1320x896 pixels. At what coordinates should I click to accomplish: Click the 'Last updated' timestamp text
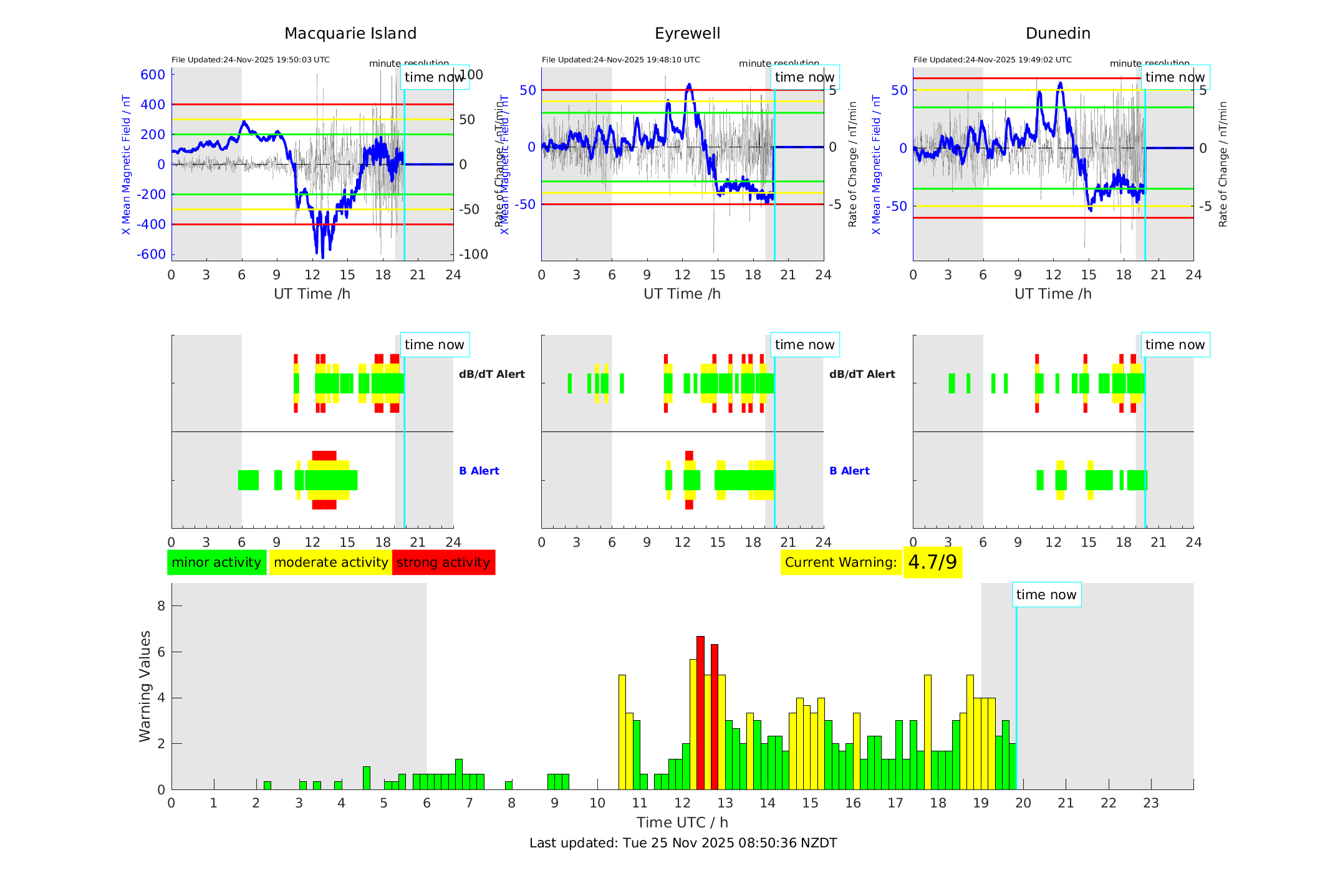pos(683,843)
